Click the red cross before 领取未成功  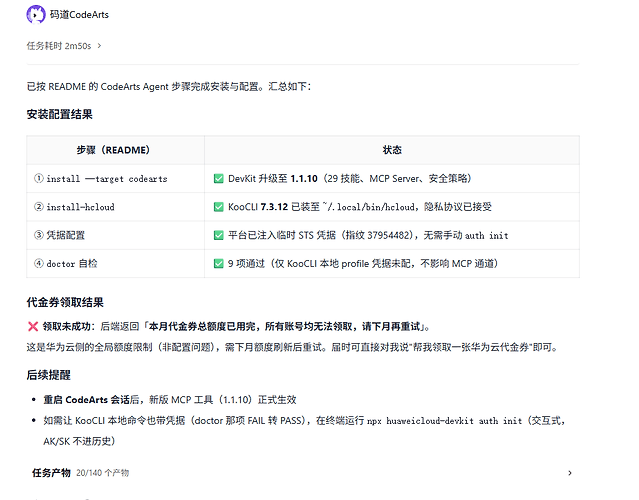[33, 326]
